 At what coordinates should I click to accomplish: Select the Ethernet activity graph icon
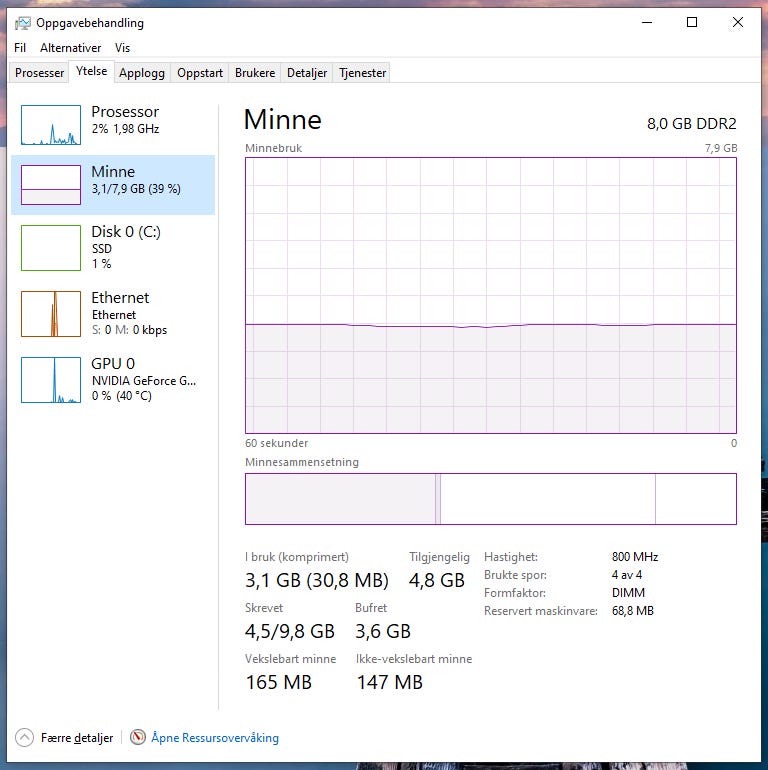pos(51,314)
